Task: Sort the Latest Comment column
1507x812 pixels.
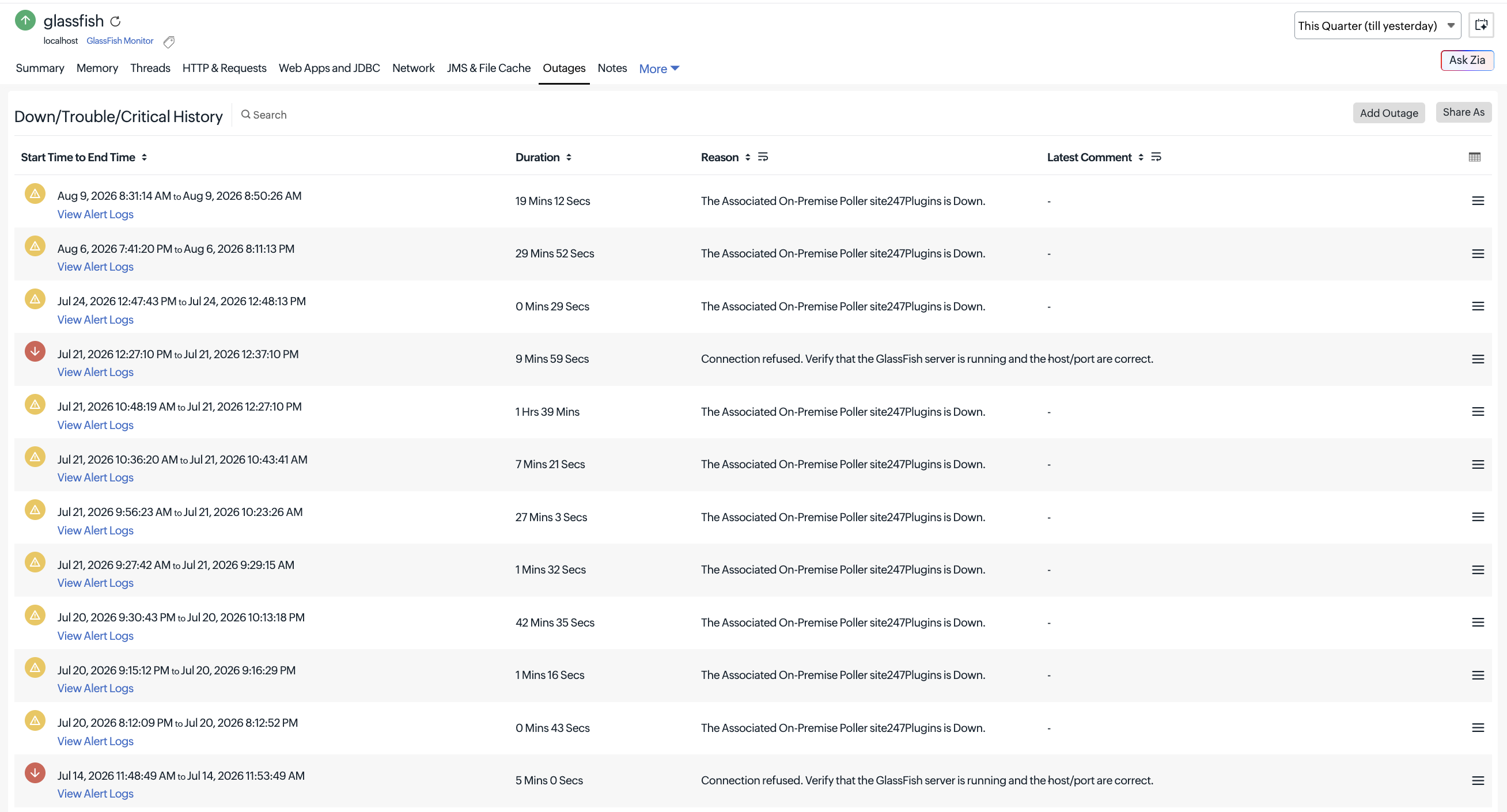Action: point(1141,157)
